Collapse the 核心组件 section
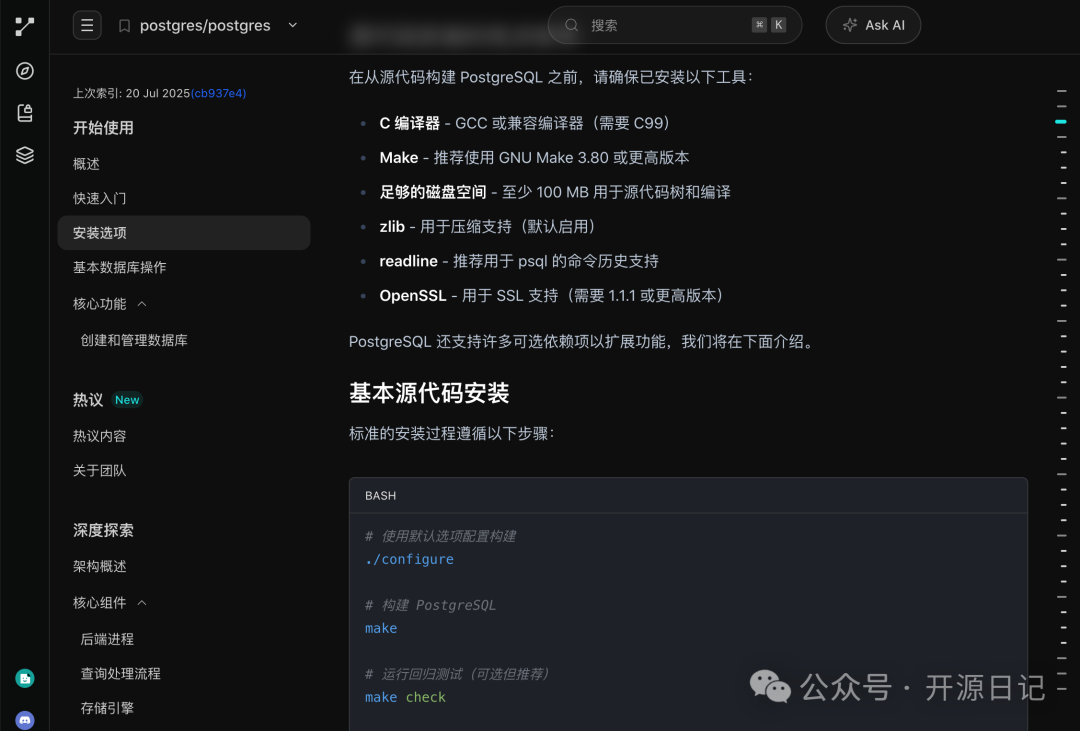 pos(142,602)
